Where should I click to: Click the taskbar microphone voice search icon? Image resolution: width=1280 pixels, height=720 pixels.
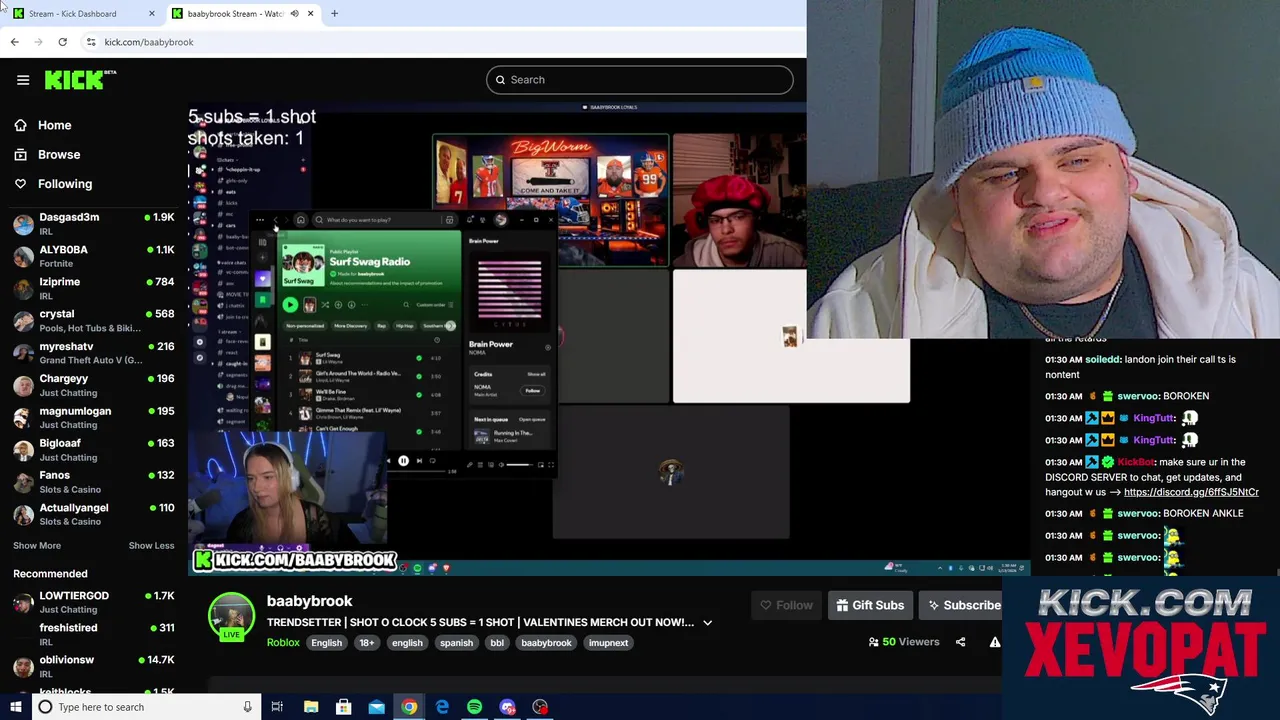point(247,707)
